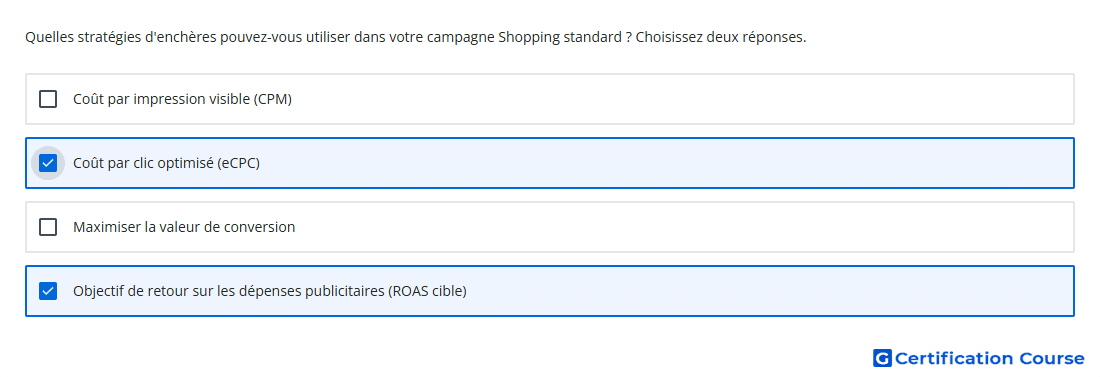
Task: Uncheck the Coût par clic optimisé checkbox
Action: [x=48, y=163]
